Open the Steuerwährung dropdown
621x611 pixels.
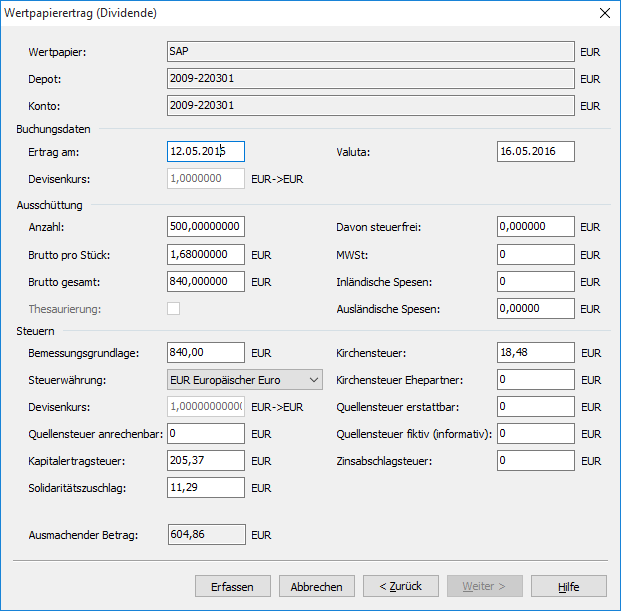click(245, 380)
